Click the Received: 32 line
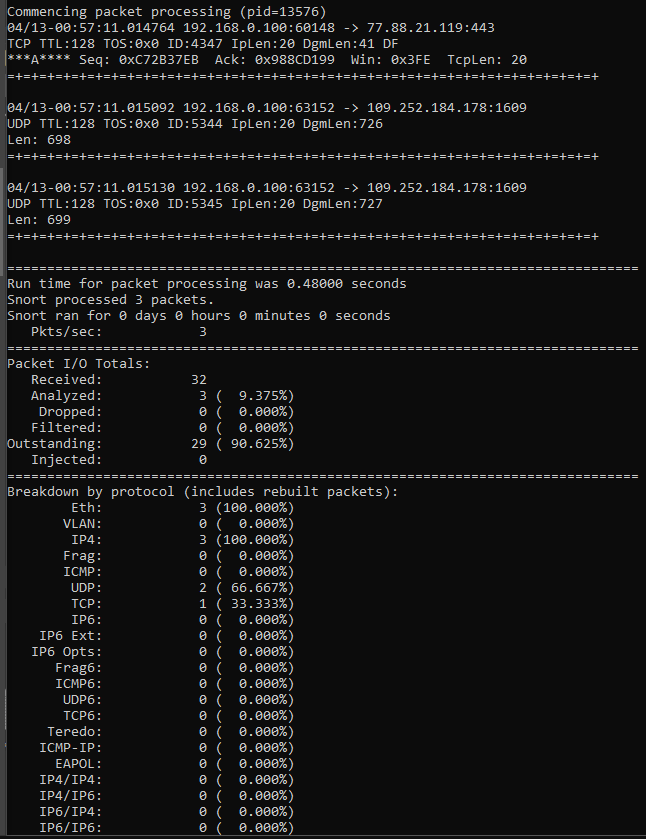The image size is (646, 839). tap(119, 379)
